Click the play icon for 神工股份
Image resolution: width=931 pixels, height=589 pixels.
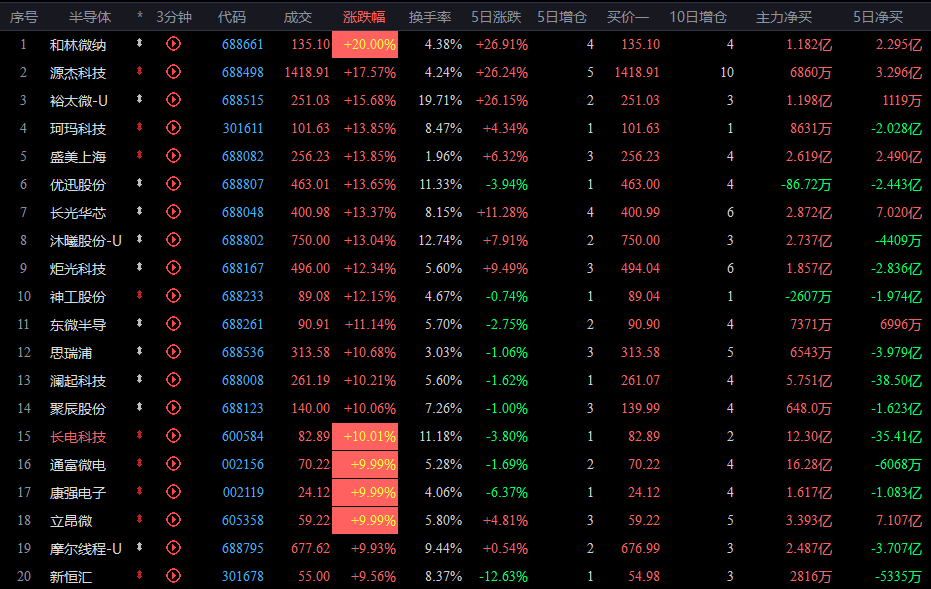(x=173, y=296)
